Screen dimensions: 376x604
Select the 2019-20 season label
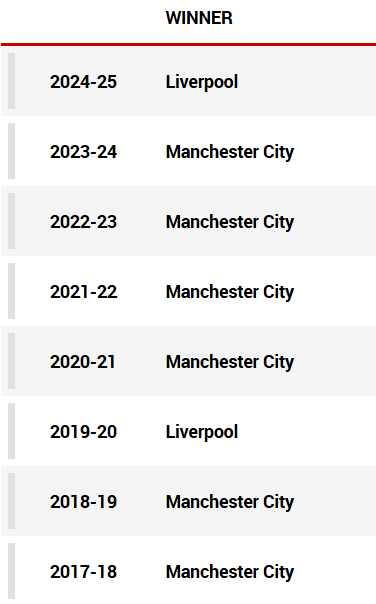tap(83, 432)
